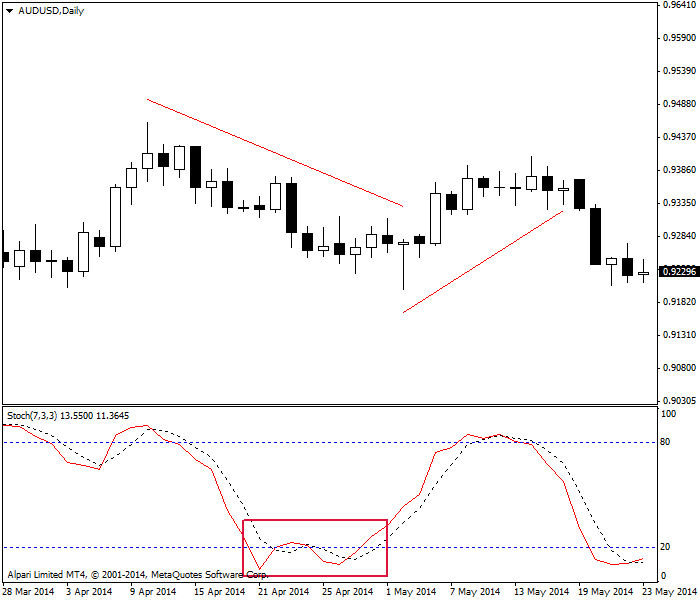
Task: Select the ascending red trend line
Action: click(x=483, y=262)
